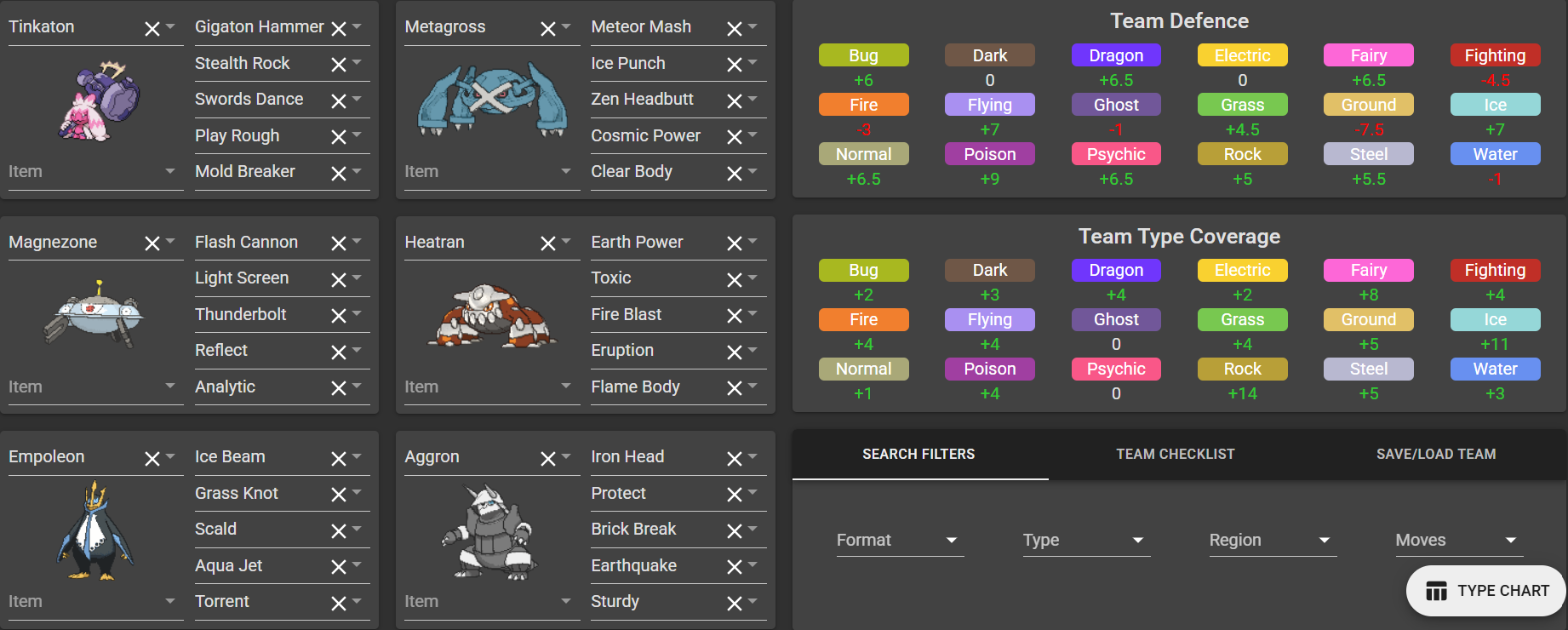Click the Tinkaton sprite image

pos(99,100)
